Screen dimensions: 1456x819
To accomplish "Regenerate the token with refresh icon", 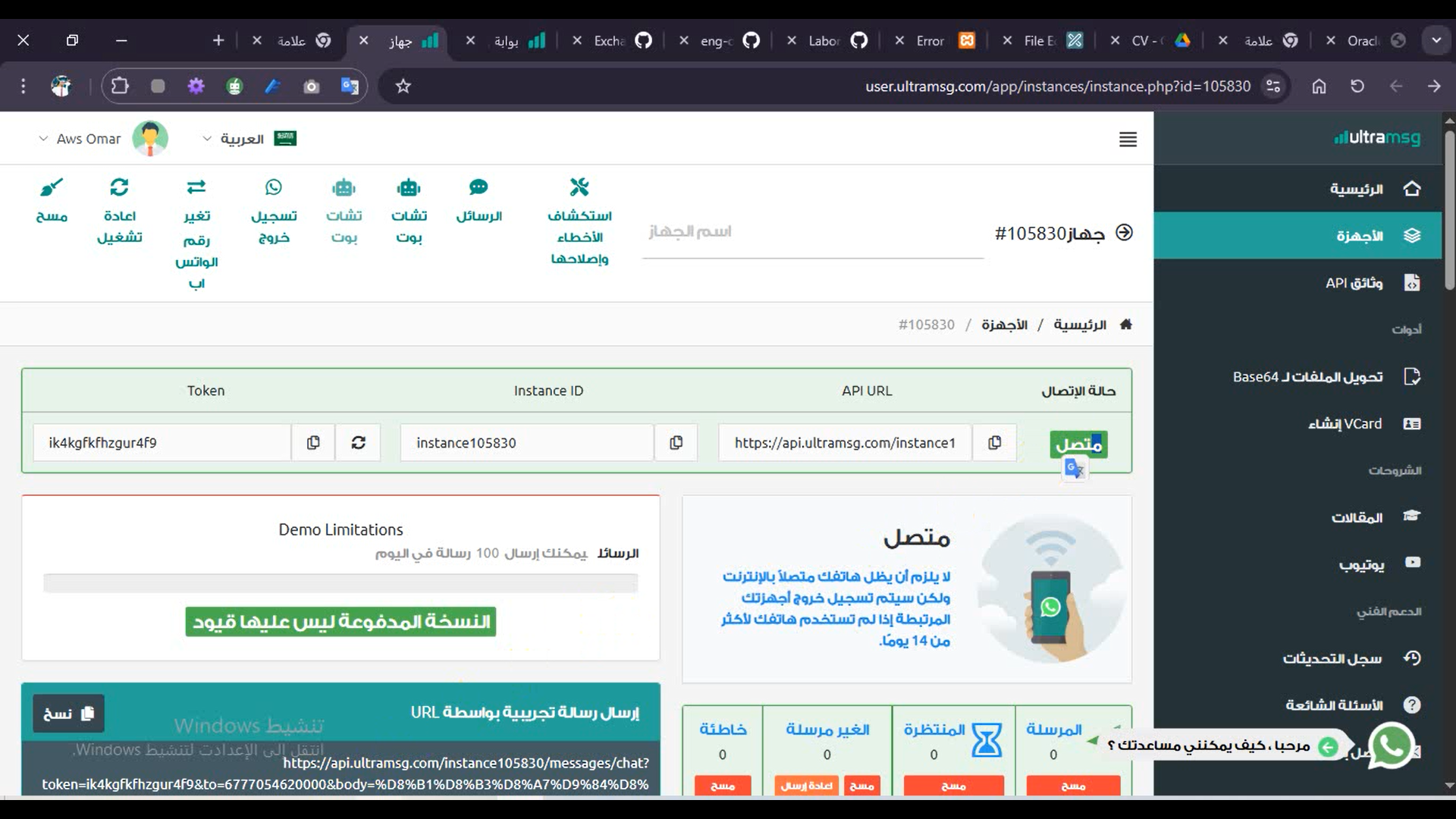I will 358,443.
